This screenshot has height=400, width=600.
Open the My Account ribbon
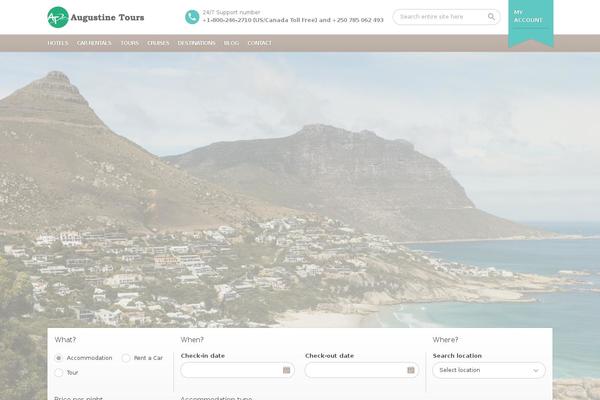coord(531,23)
